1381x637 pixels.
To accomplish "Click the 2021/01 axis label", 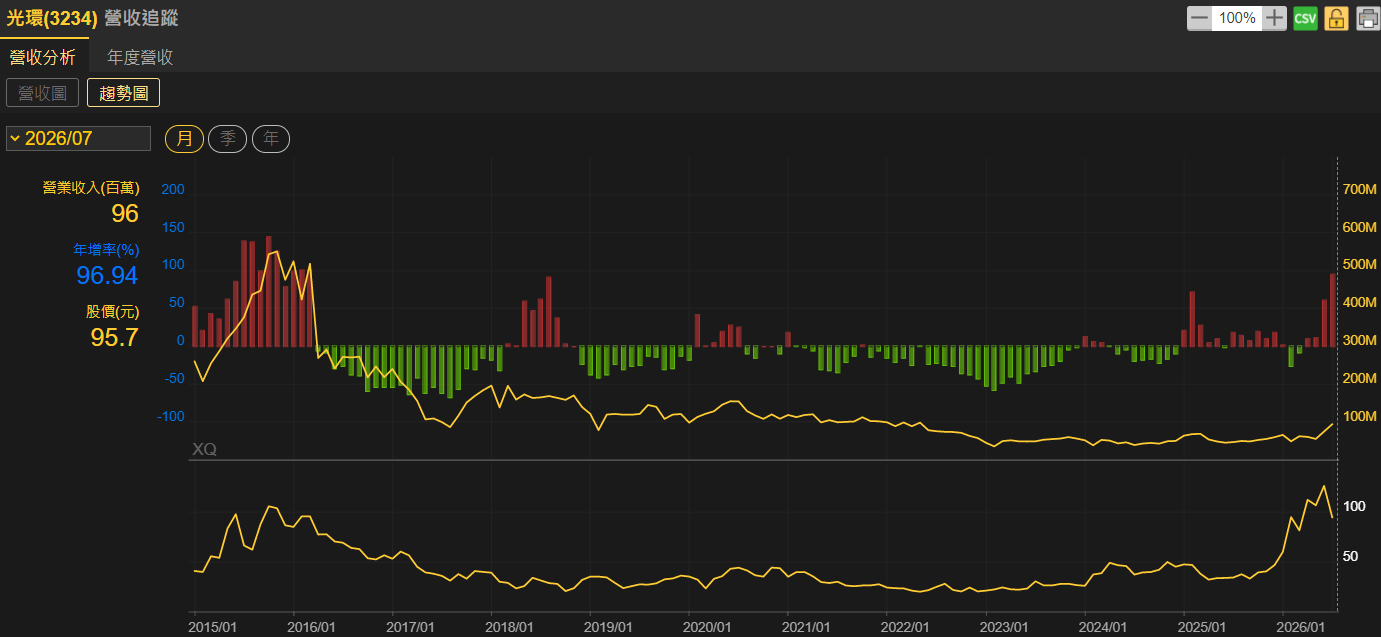I will (x=806, y=625).
